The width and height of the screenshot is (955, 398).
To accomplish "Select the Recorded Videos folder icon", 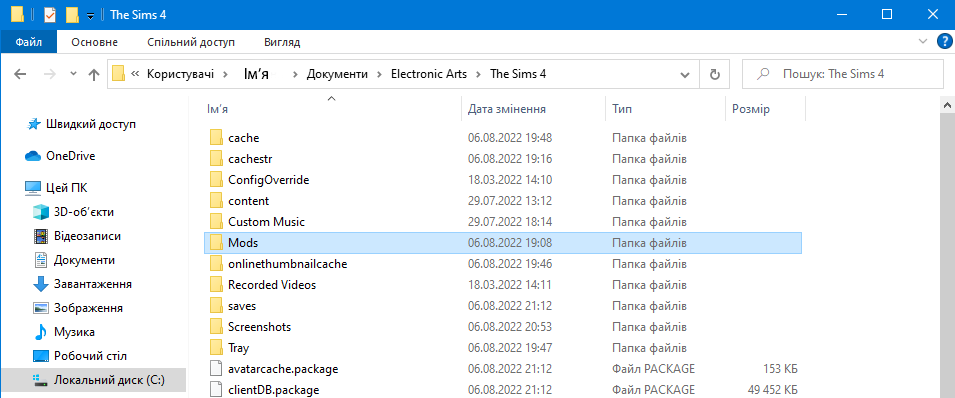I will [216, 285].
